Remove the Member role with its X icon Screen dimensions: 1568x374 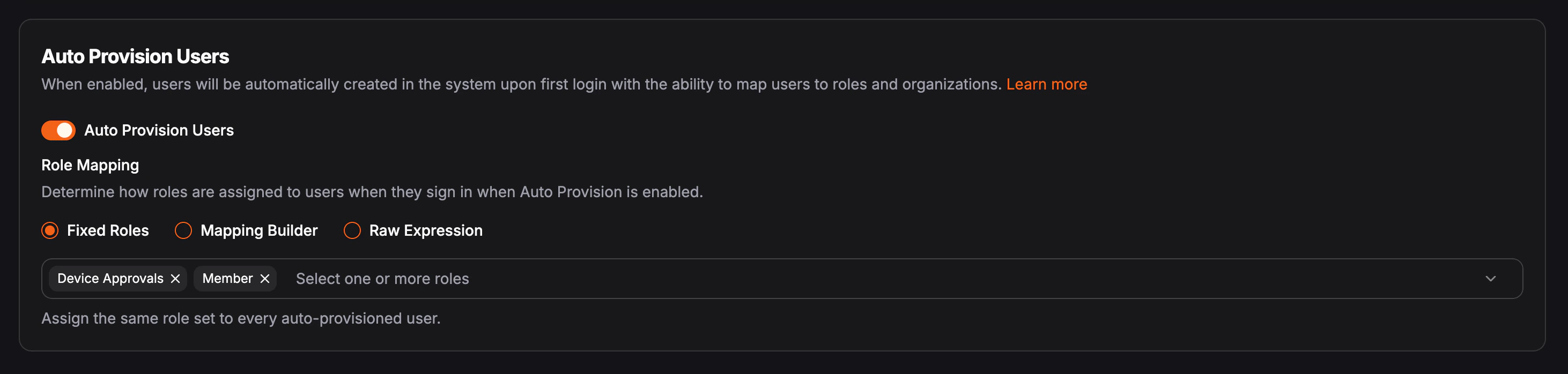point(265,279)
